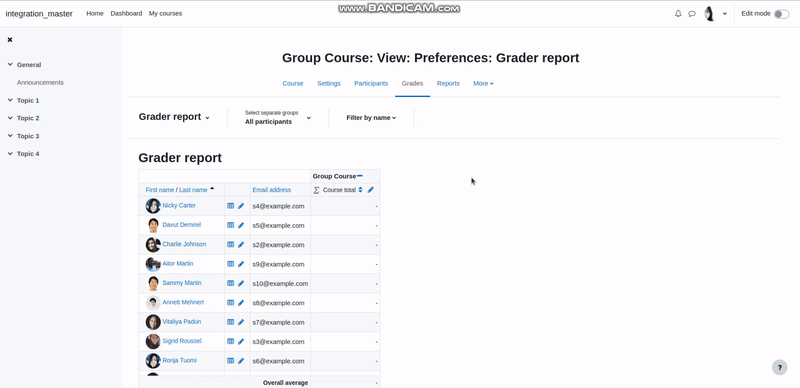Screen dimensions: 800x388
Task: Open grade table icon for Annett Mehnert
Action: click(230, 303)
